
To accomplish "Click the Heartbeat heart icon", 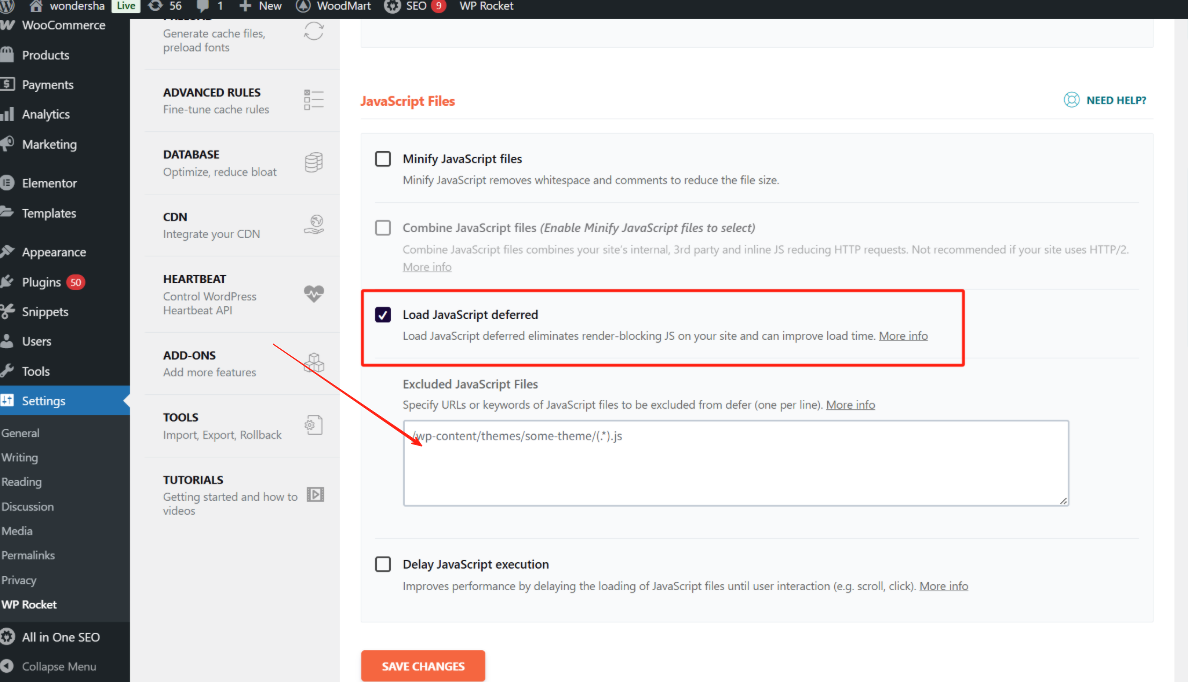I will tap(314, 294).
